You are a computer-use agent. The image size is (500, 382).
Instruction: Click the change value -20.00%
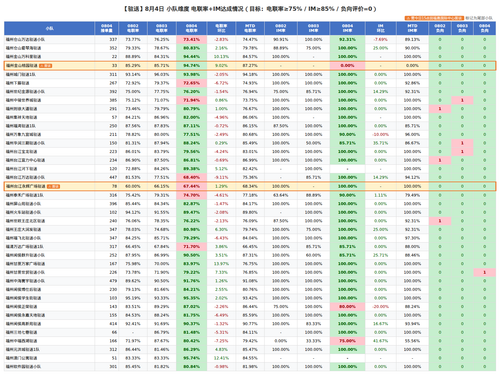coord(380,307)
